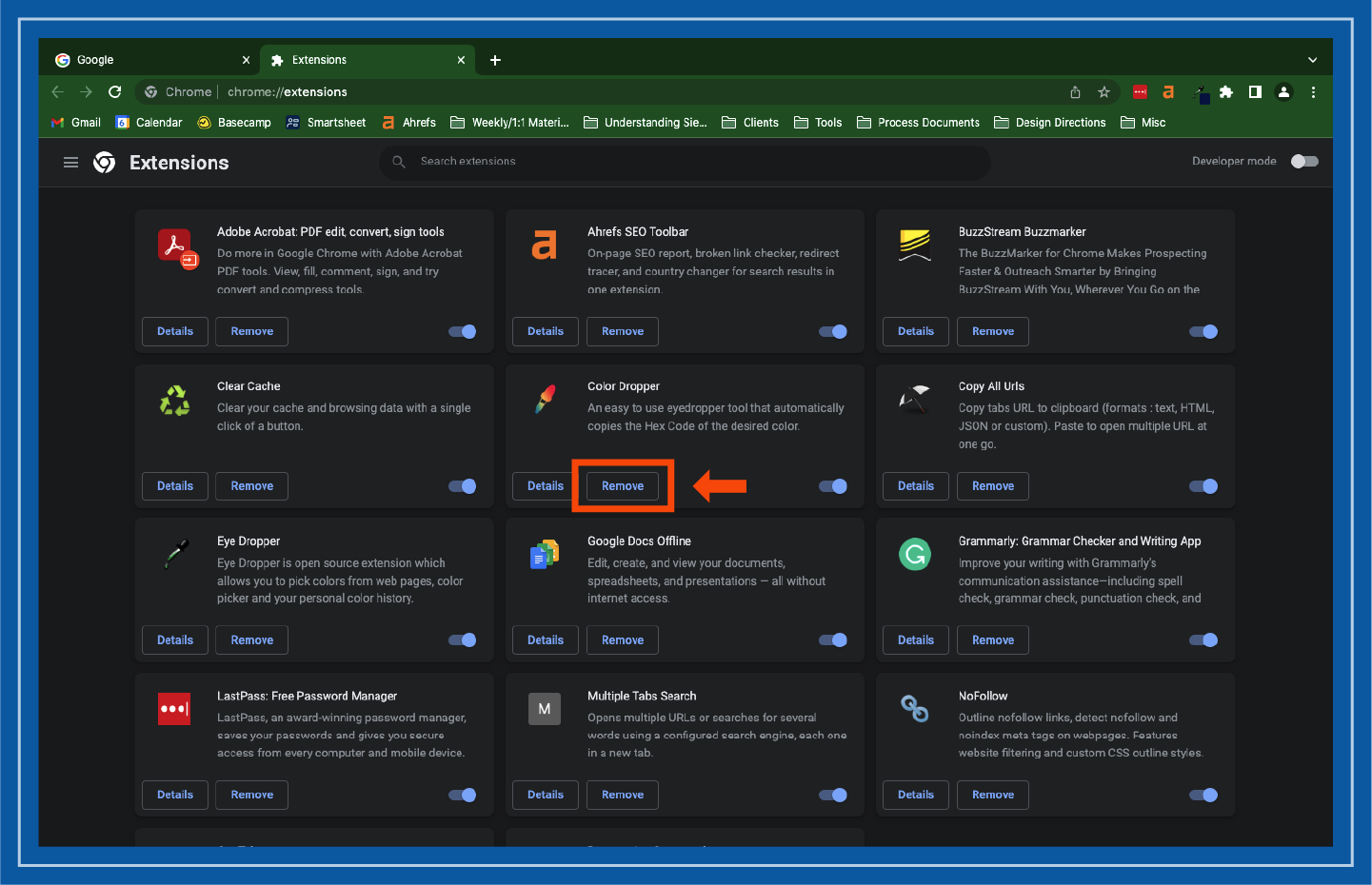Remove the Color Dropper extension
Image resolution: width=1372 pixels, height=885 pixels.
coord(623,486)
